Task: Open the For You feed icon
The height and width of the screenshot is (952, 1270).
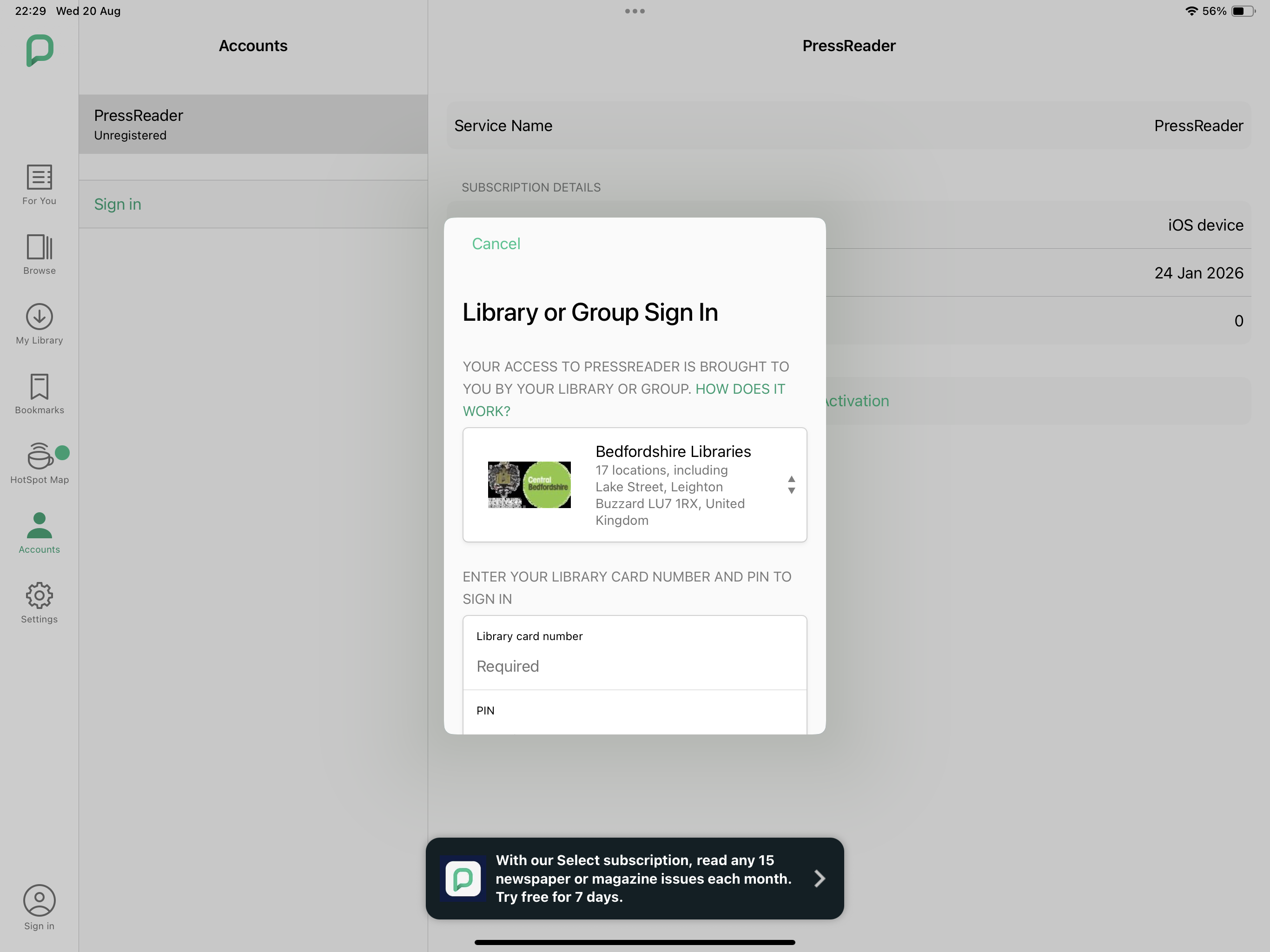Action: click(x=39, y=178)
